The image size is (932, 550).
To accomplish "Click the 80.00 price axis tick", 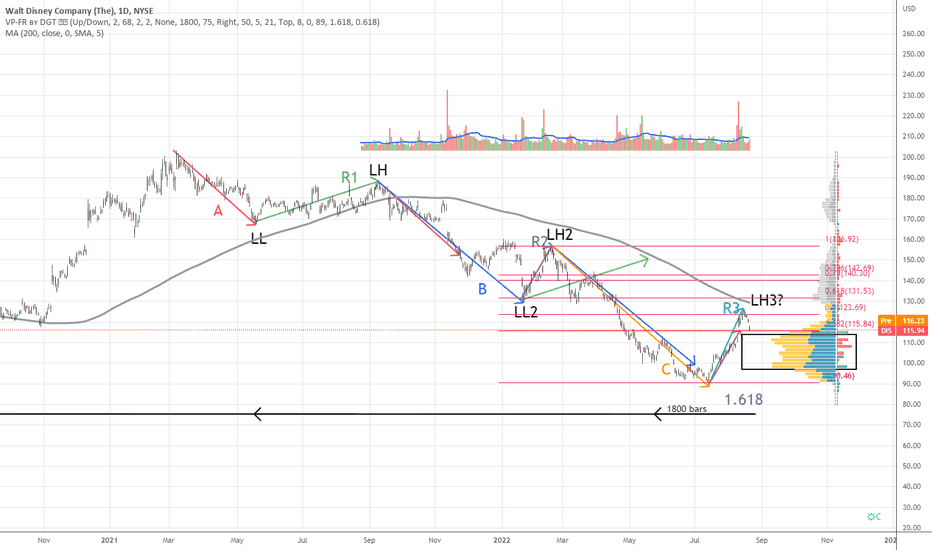I will tap(912, 404).
